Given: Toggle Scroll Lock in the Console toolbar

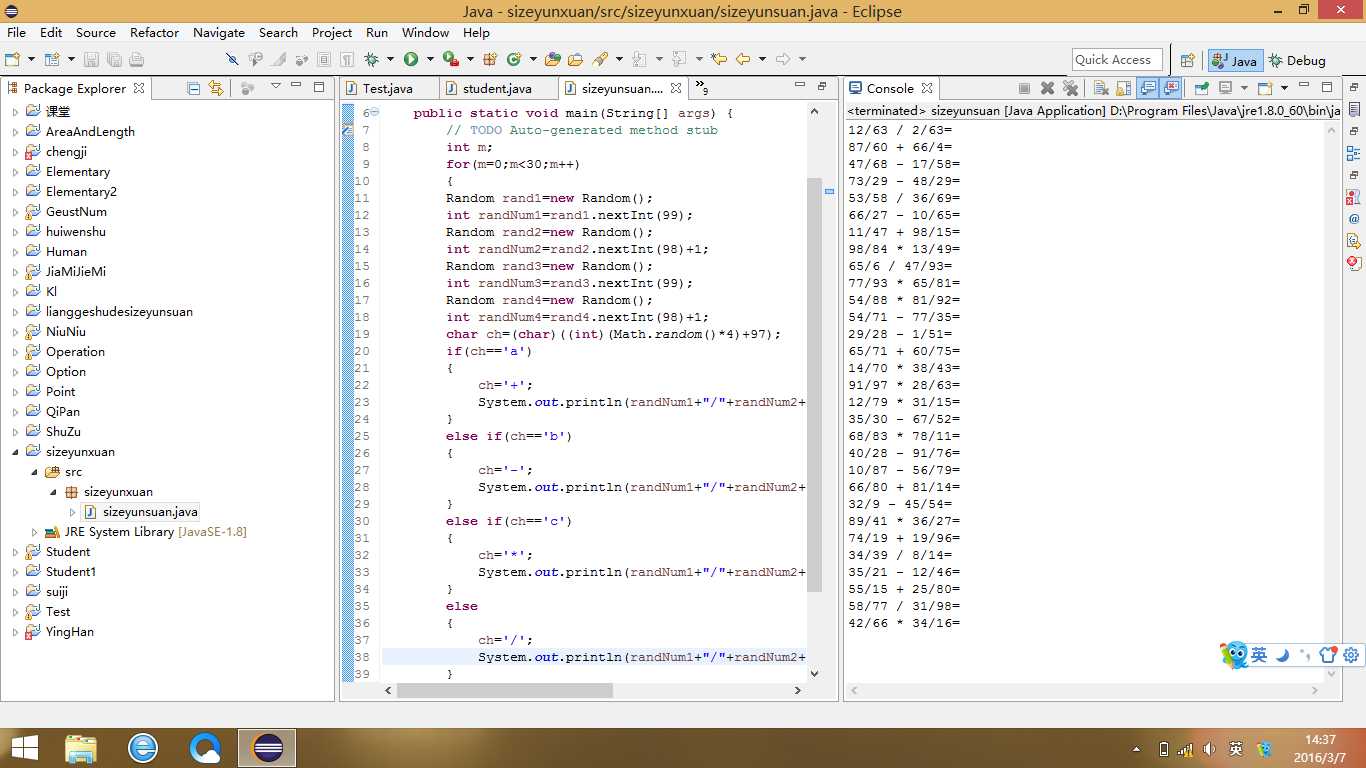Looking at the screenshot, I should click(x=1122, y=88).
